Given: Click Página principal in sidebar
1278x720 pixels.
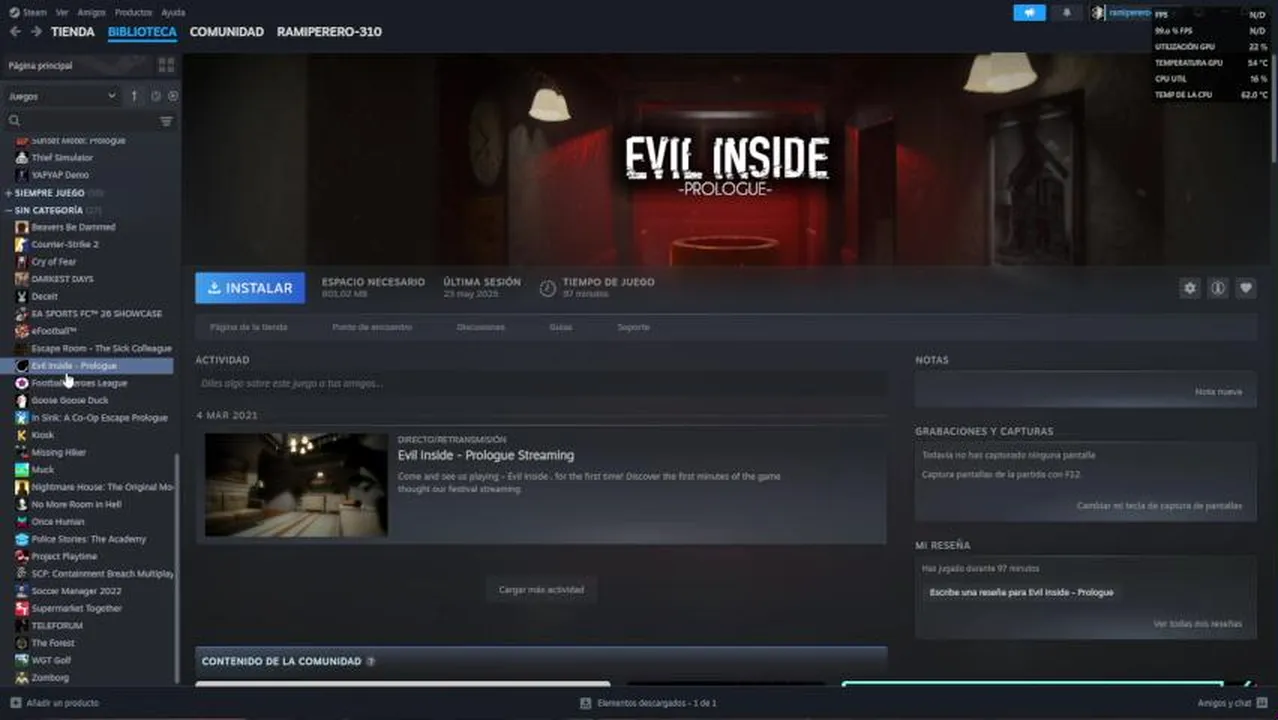Looking at the screenshot, I should pyautogui.click(x=40, y=65).
